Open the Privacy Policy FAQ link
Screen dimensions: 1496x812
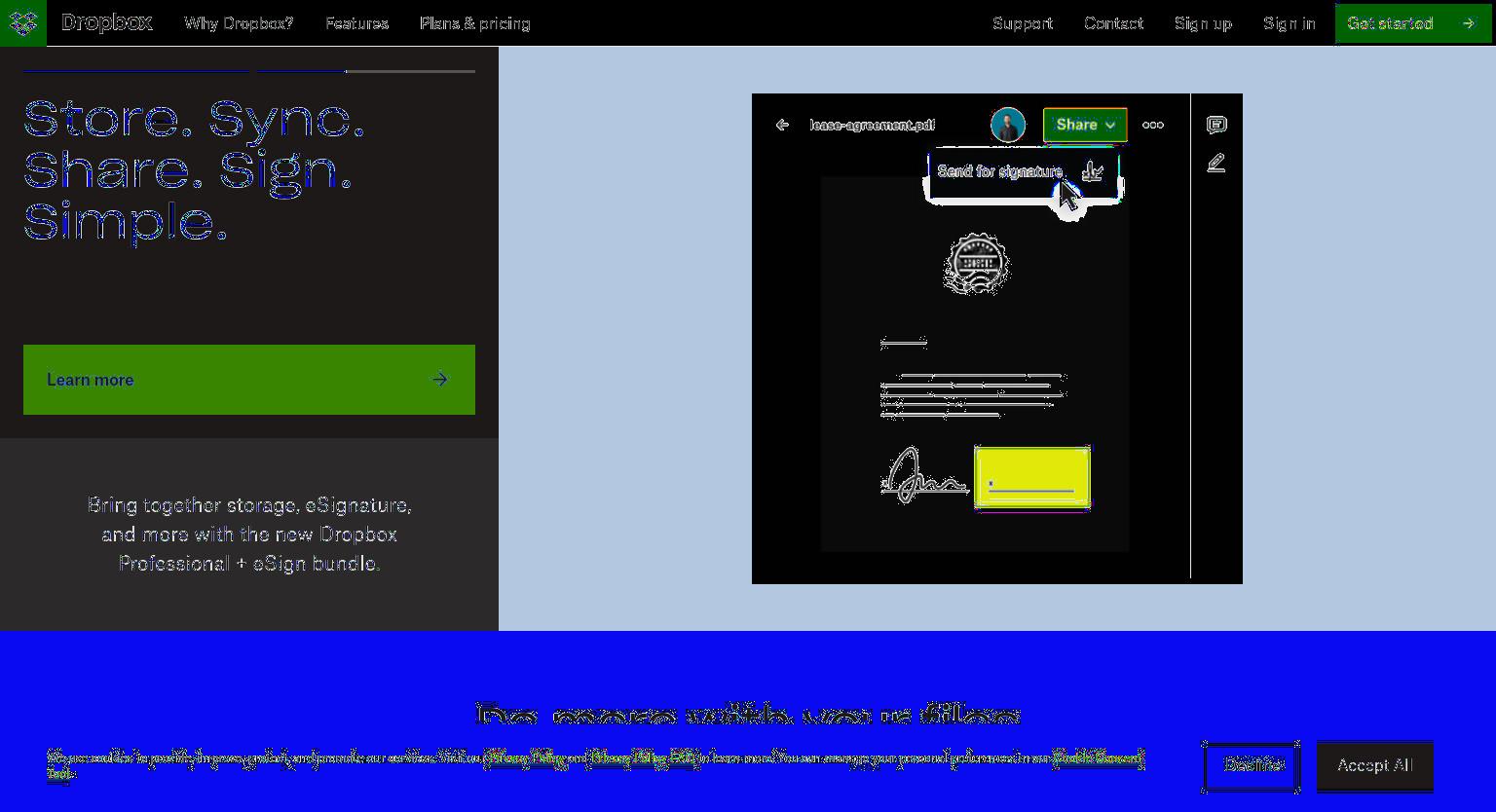pos(643,757)
